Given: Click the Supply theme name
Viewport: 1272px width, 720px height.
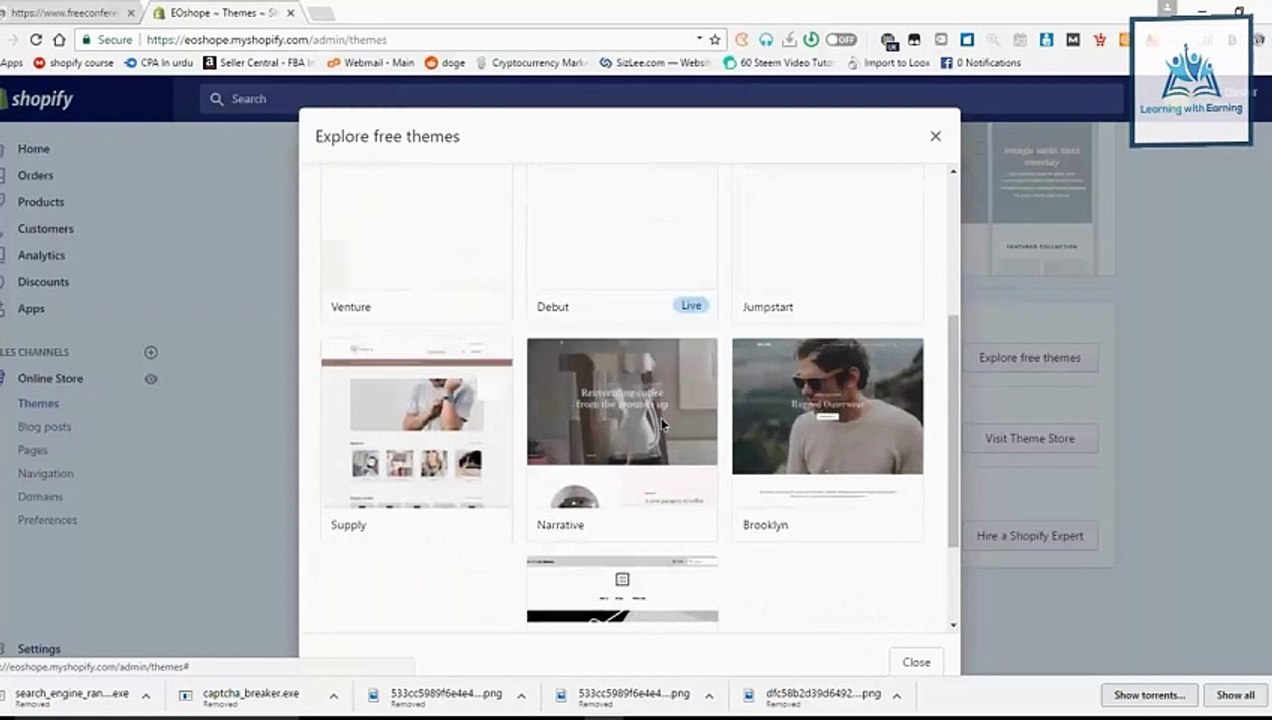Looking at the screenshot, I should click(x=349, y=525).
